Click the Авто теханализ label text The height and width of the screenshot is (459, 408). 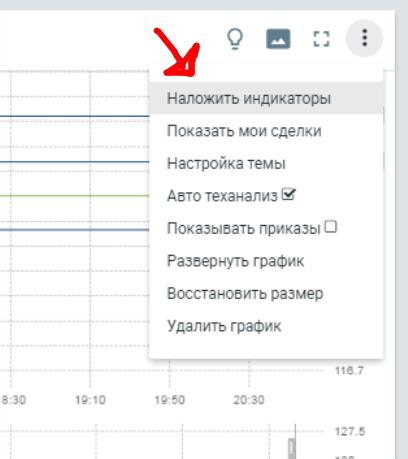point(222,196)
